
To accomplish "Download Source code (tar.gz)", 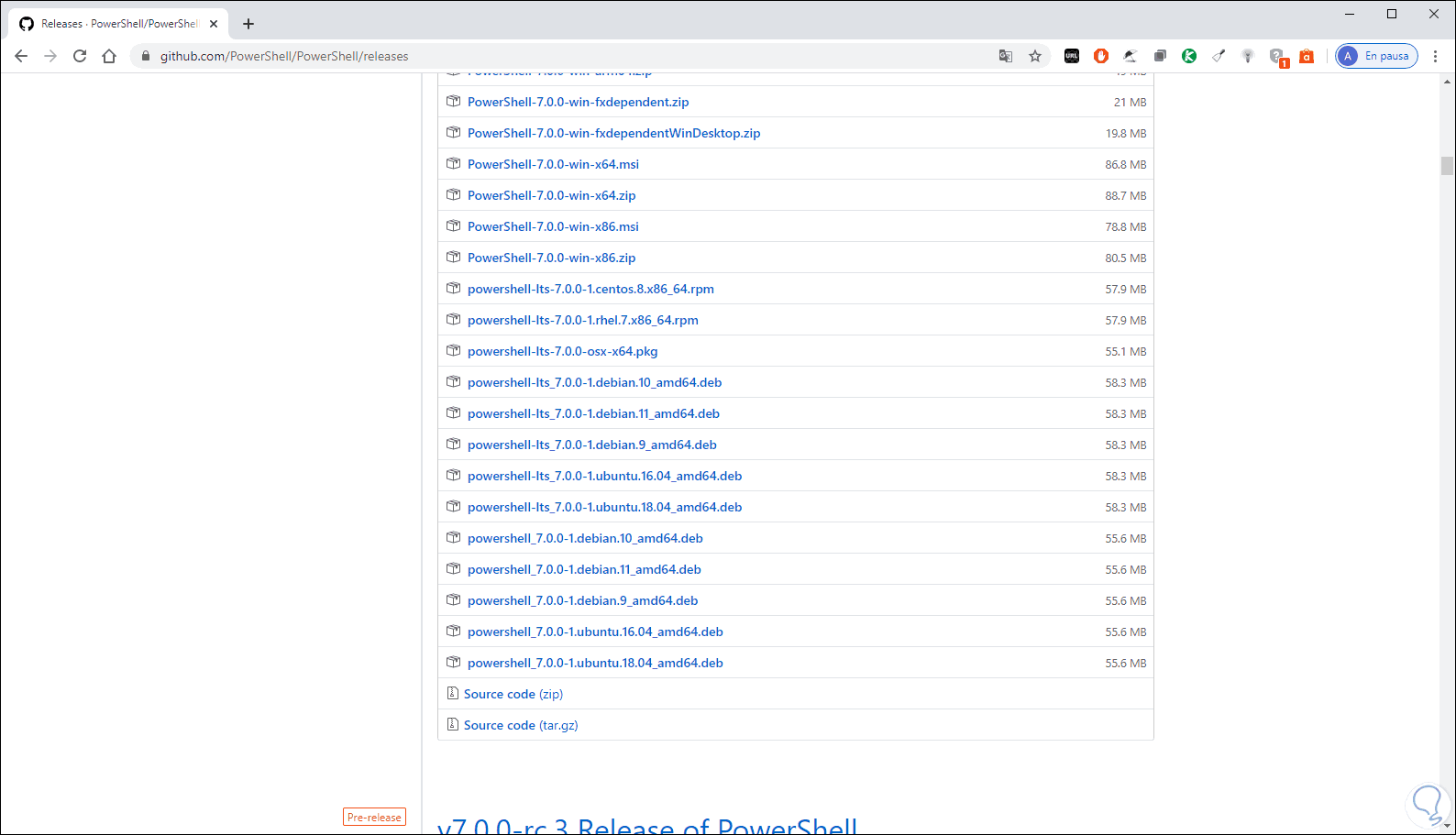I will (x=521, y=725).
